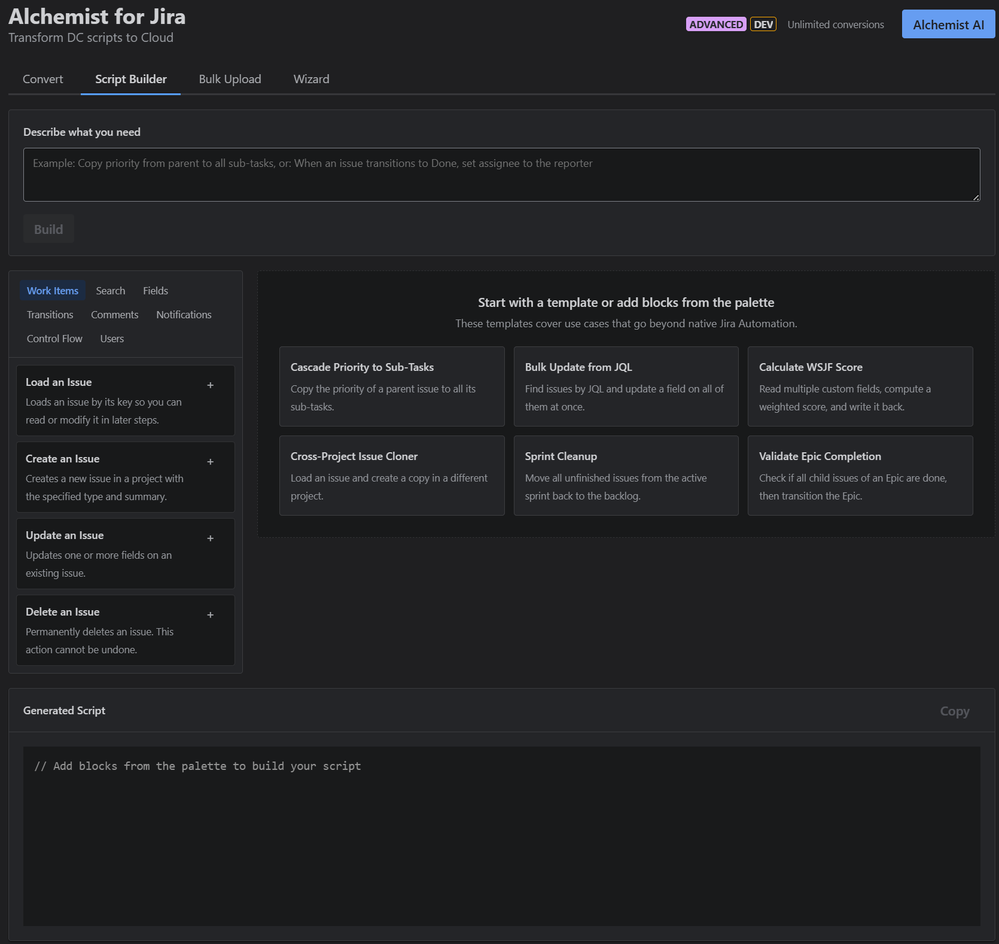Click the Generated Script heading
This screenshot has height=944, width=999.
64,710
